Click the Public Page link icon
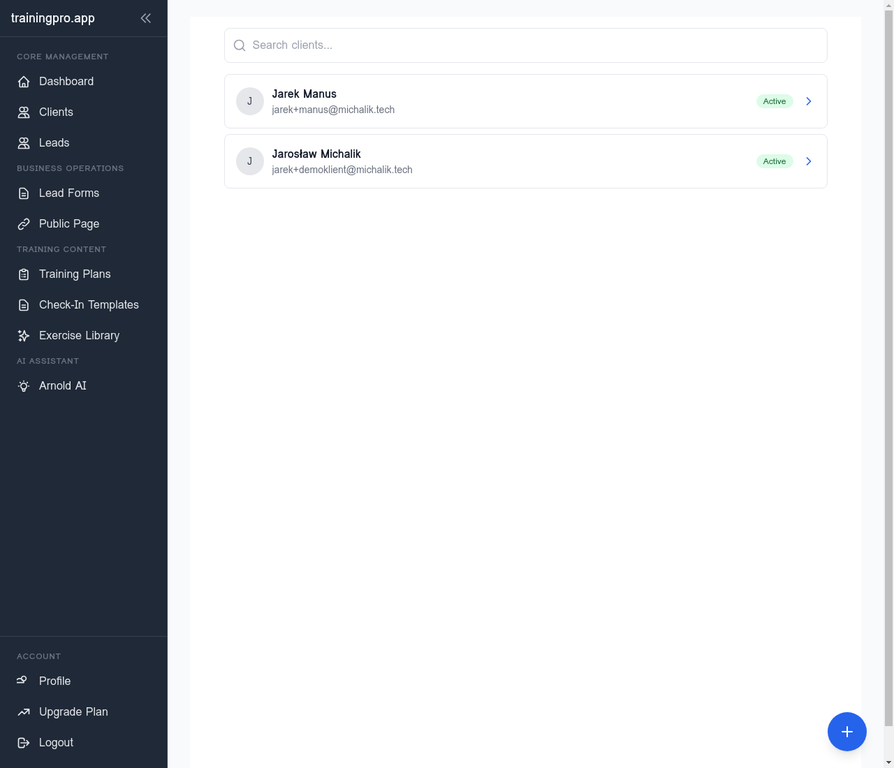The image size is (894, 768). pyautogui.click(x=24, y=224)
